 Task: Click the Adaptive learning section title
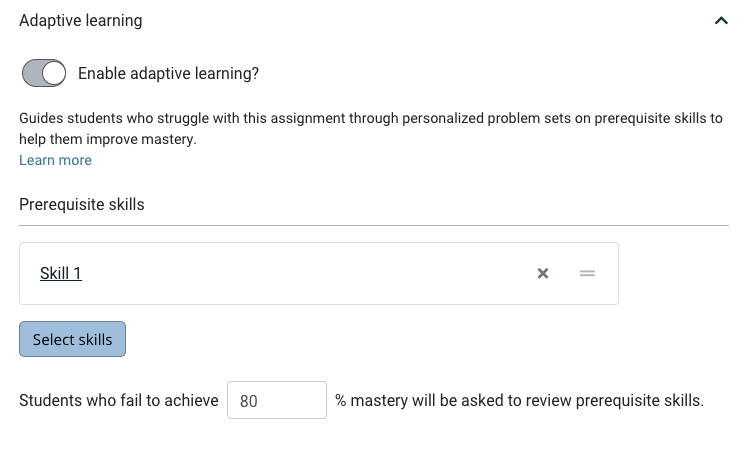[x=81, y=21]
